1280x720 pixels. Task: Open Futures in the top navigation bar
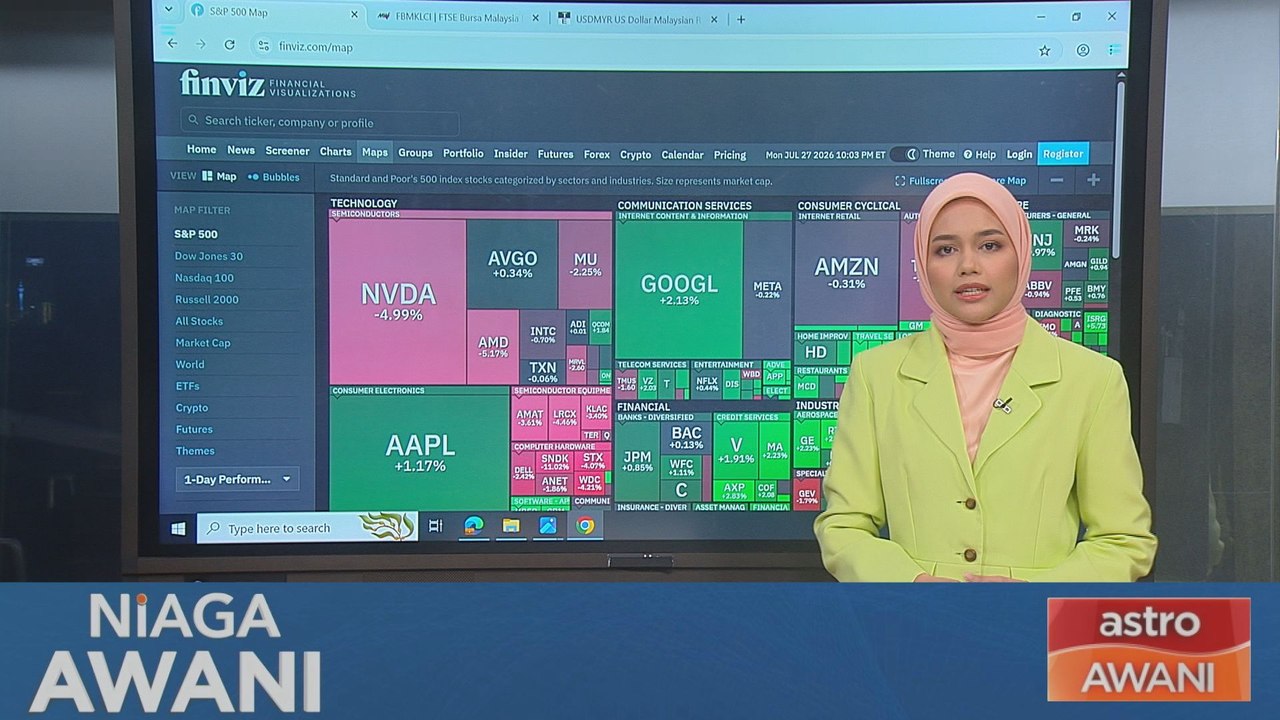(x=555, y=154)
